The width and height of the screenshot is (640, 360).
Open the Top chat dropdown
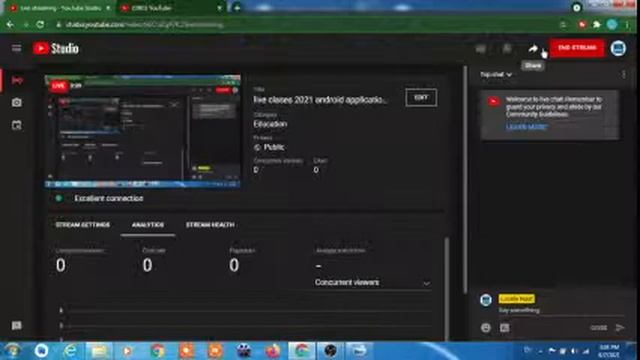496,75
